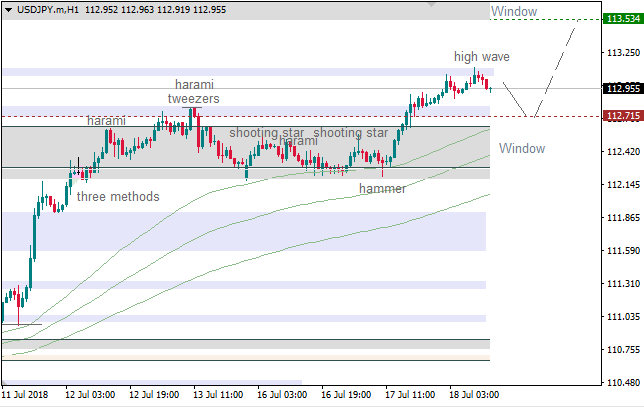Click the lower 'Window' label near 112.420
The image size is (644, 407).
[x=522, y=149]
